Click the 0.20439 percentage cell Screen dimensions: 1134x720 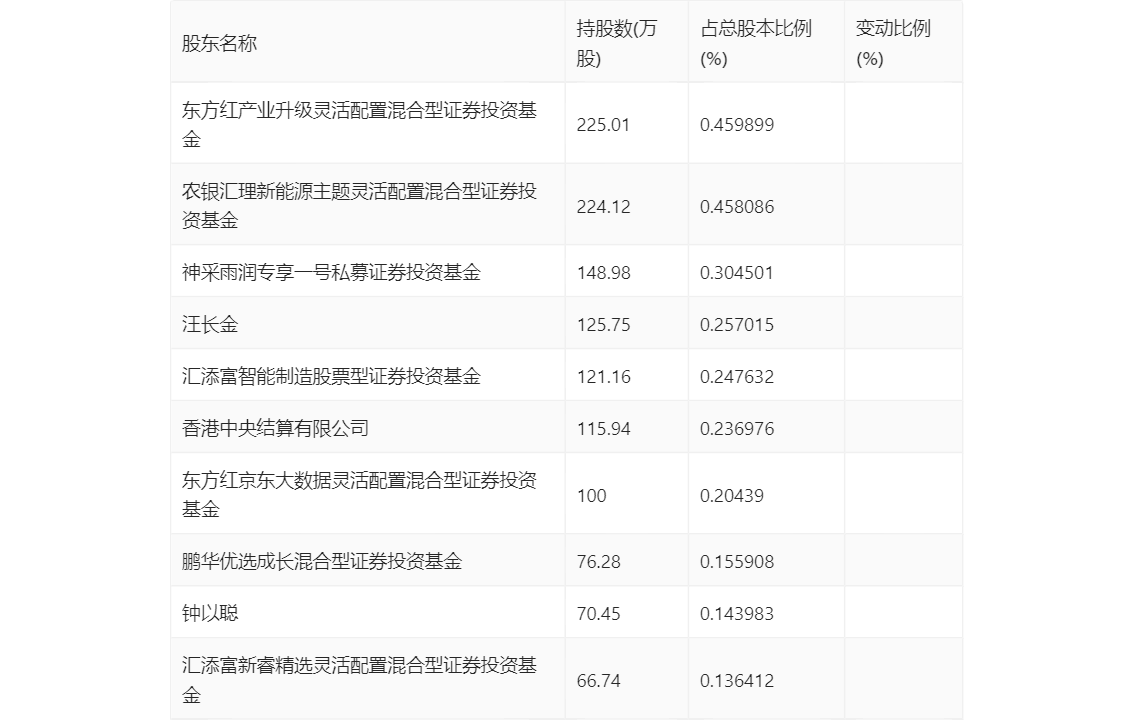point(732,496)
